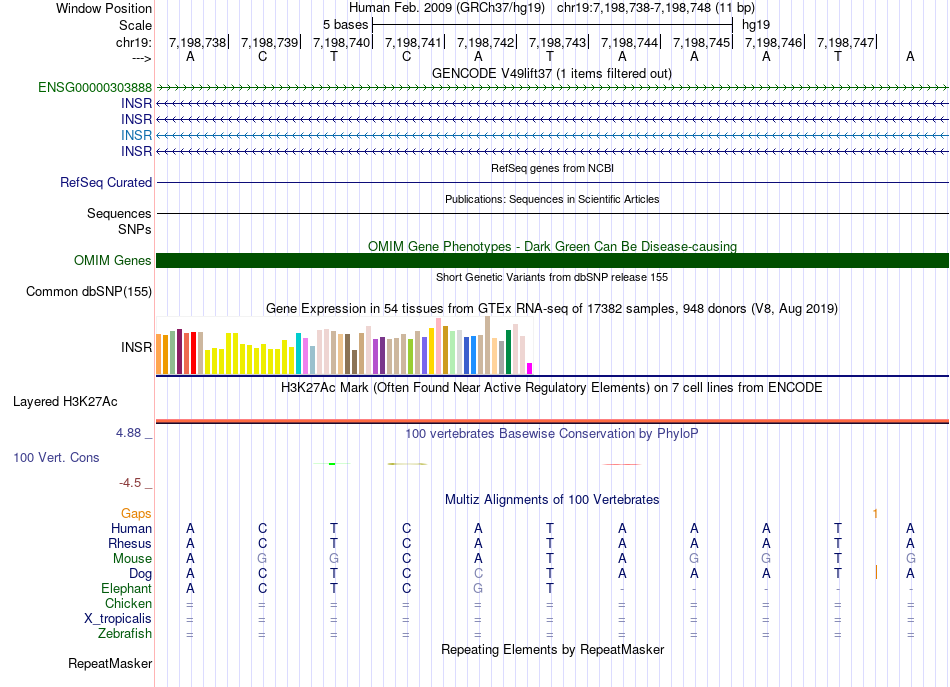
Task: Click the ENSG00000303888 gene label
Action: click(95, 88)
